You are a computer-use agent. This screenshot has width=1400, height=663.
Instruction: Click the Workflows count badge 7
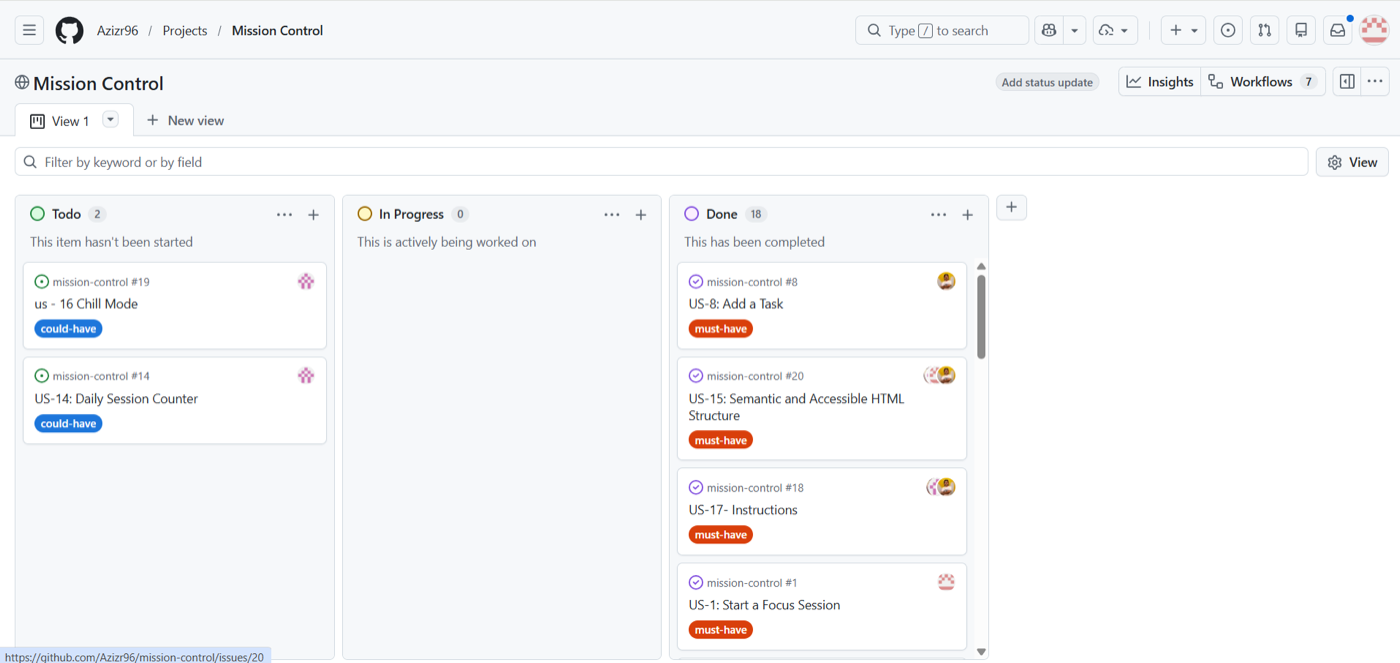coord(1308,82)
